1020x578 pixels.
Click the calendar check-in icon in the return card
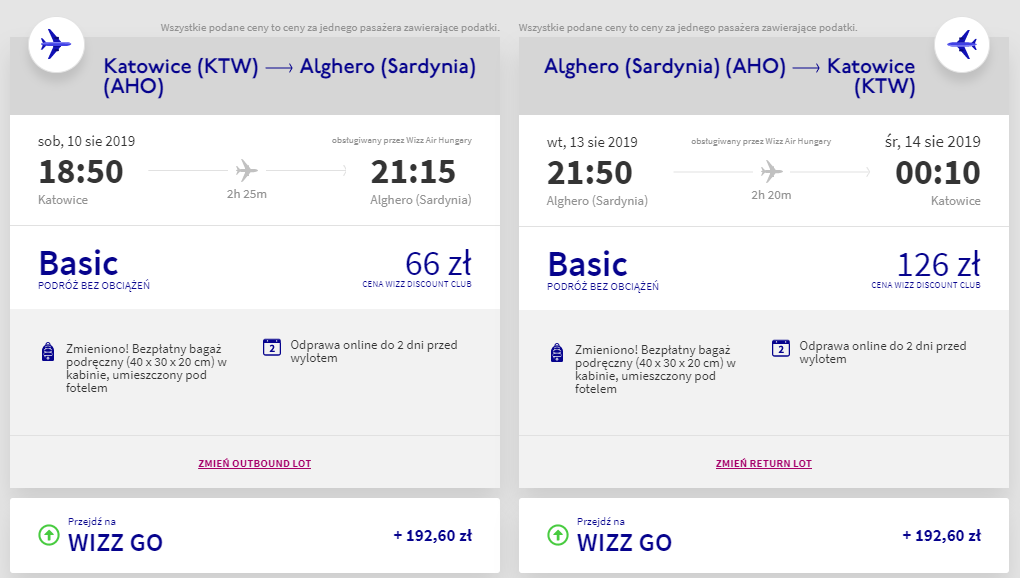(781, 348)
